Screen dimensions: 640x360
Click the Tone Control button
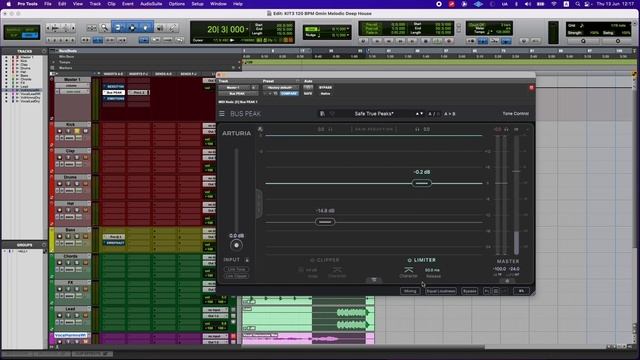(x=516, y=114)
